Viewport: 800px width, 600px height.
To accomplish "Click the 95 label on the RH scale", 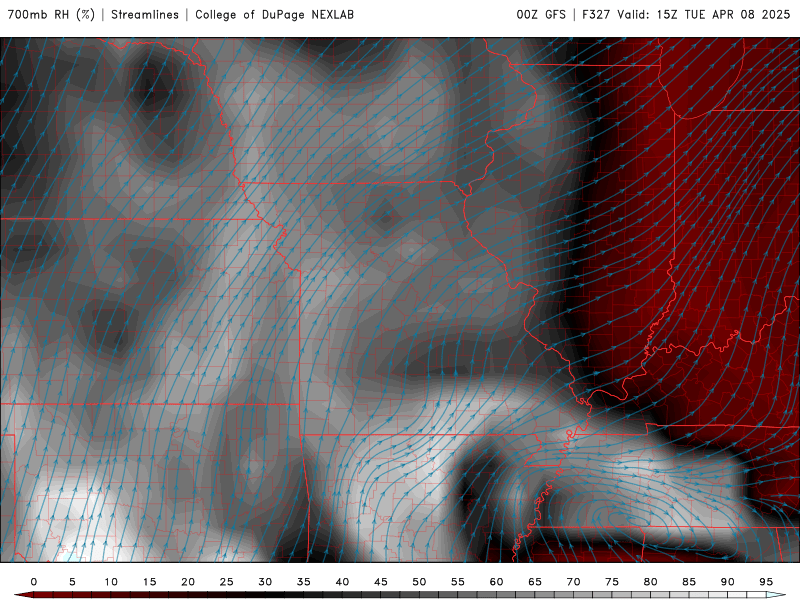I will point(766,582).
